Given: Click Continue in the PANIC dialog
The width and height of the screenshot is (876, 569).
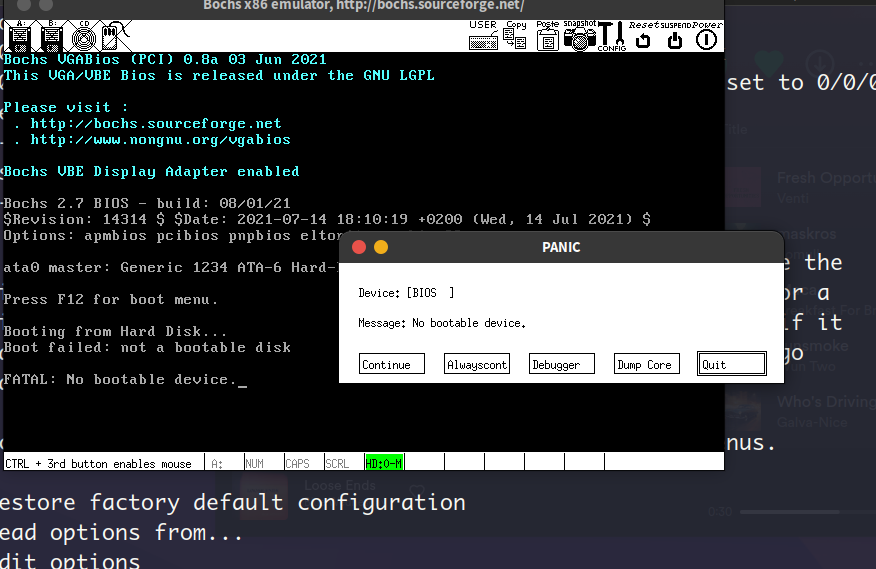Looking at the screenshot, I should click(392, 364).
